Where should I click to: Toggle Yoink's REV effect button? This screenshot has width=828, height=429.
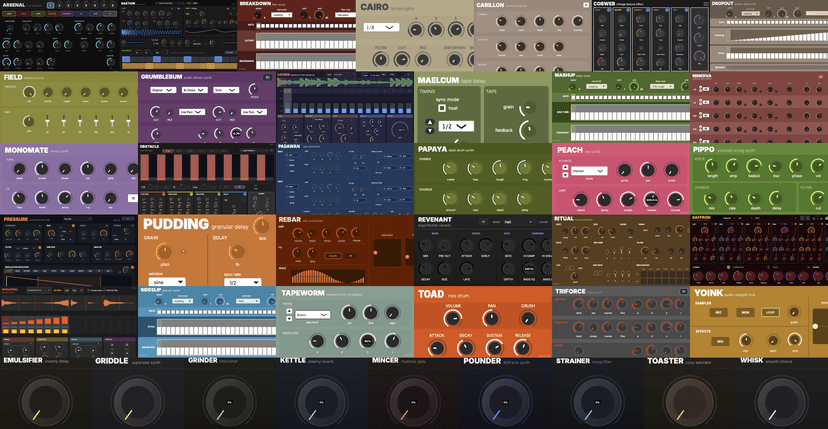click(x=719, y=341)
